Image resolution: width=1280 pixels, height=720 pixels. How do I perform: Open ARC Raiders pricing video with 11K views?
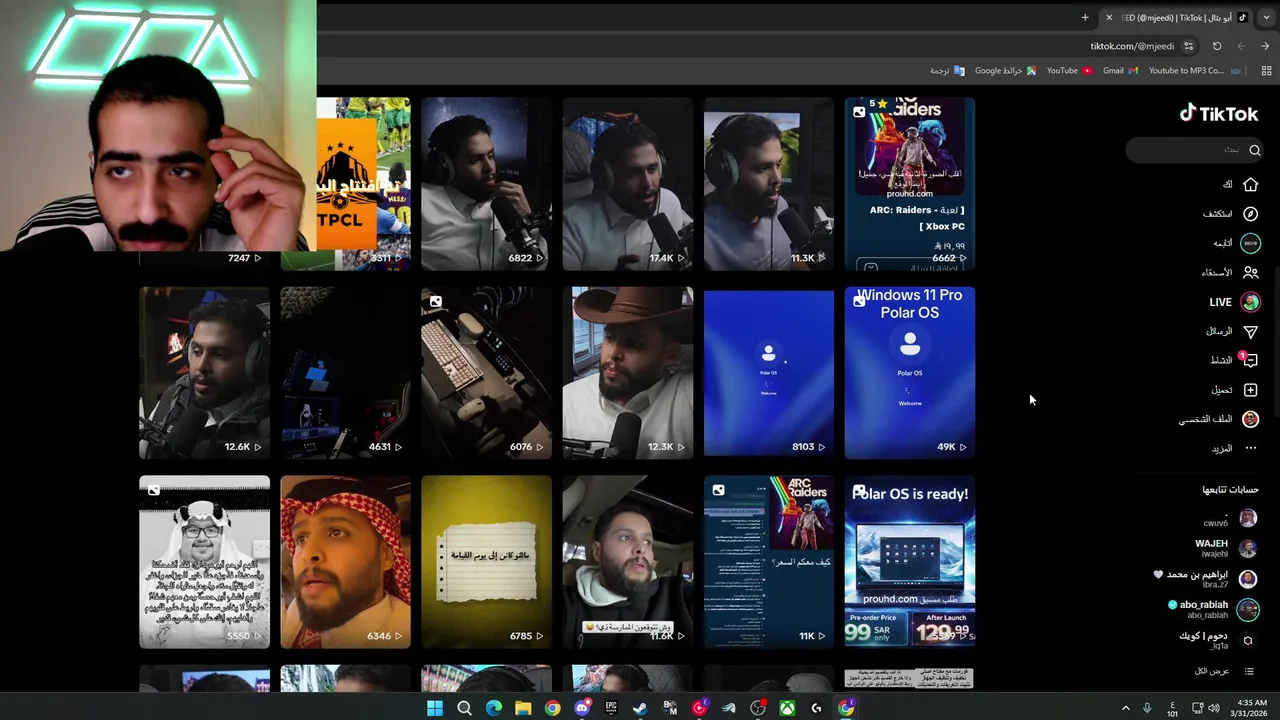[x=769, y=562]
